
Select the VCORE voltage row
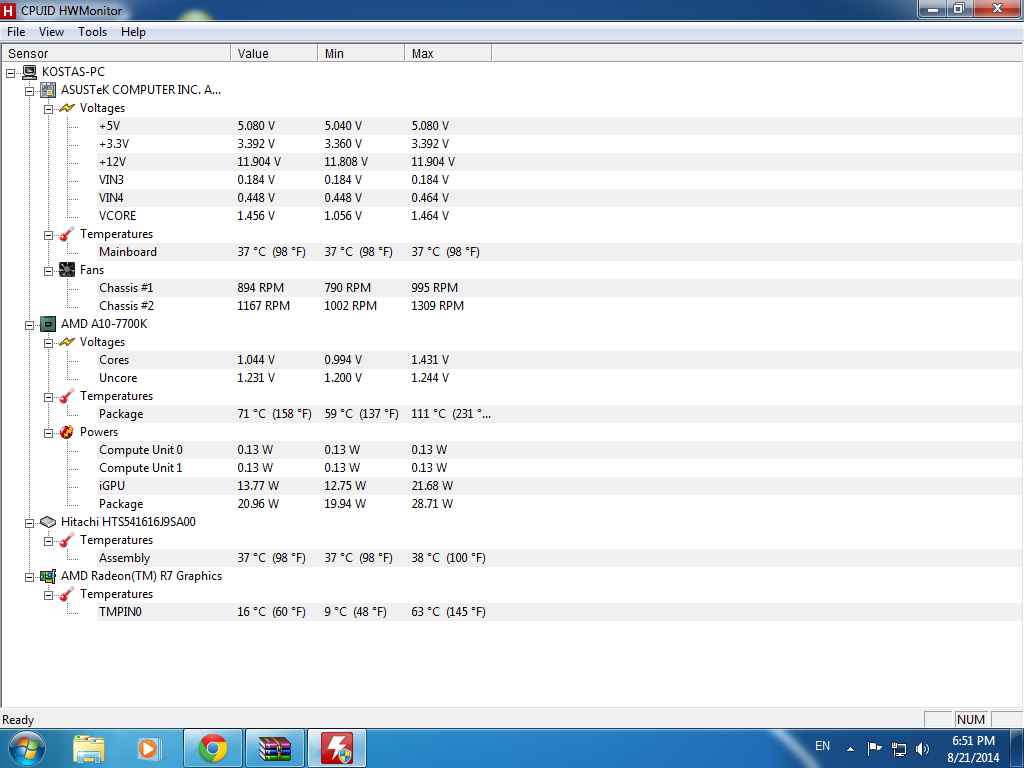pos(560,216)
